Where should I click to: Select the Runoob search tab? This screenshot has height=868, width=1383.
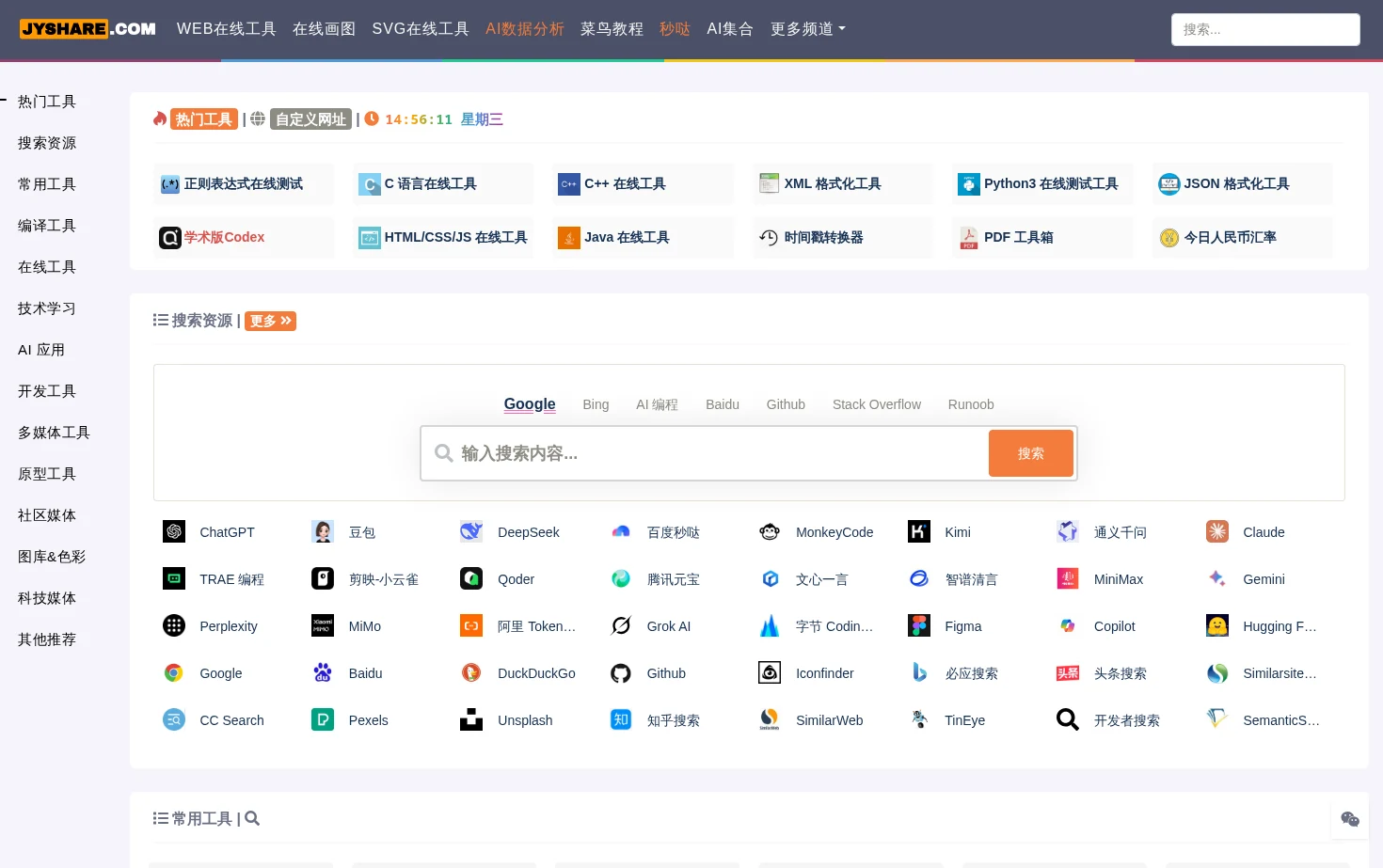[x=971, y=404]
